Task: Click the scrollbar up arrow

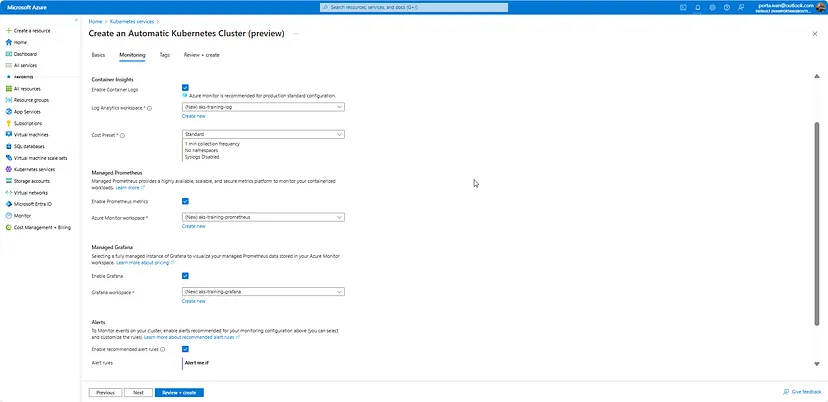Action: click(x=817, y=77)
